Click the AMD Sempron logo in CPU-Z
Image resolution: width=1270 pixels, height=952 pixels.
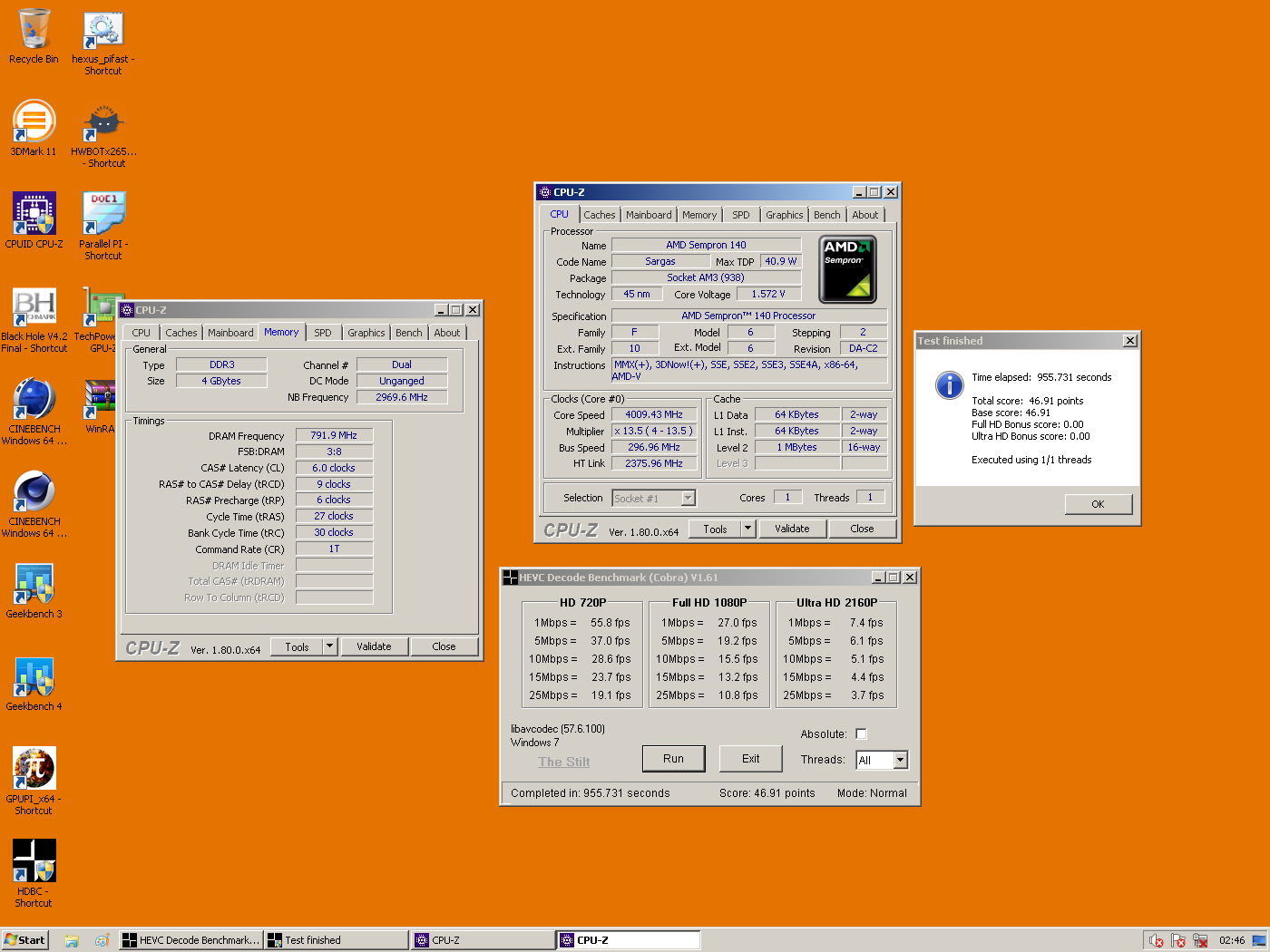(x=847, y=269)
